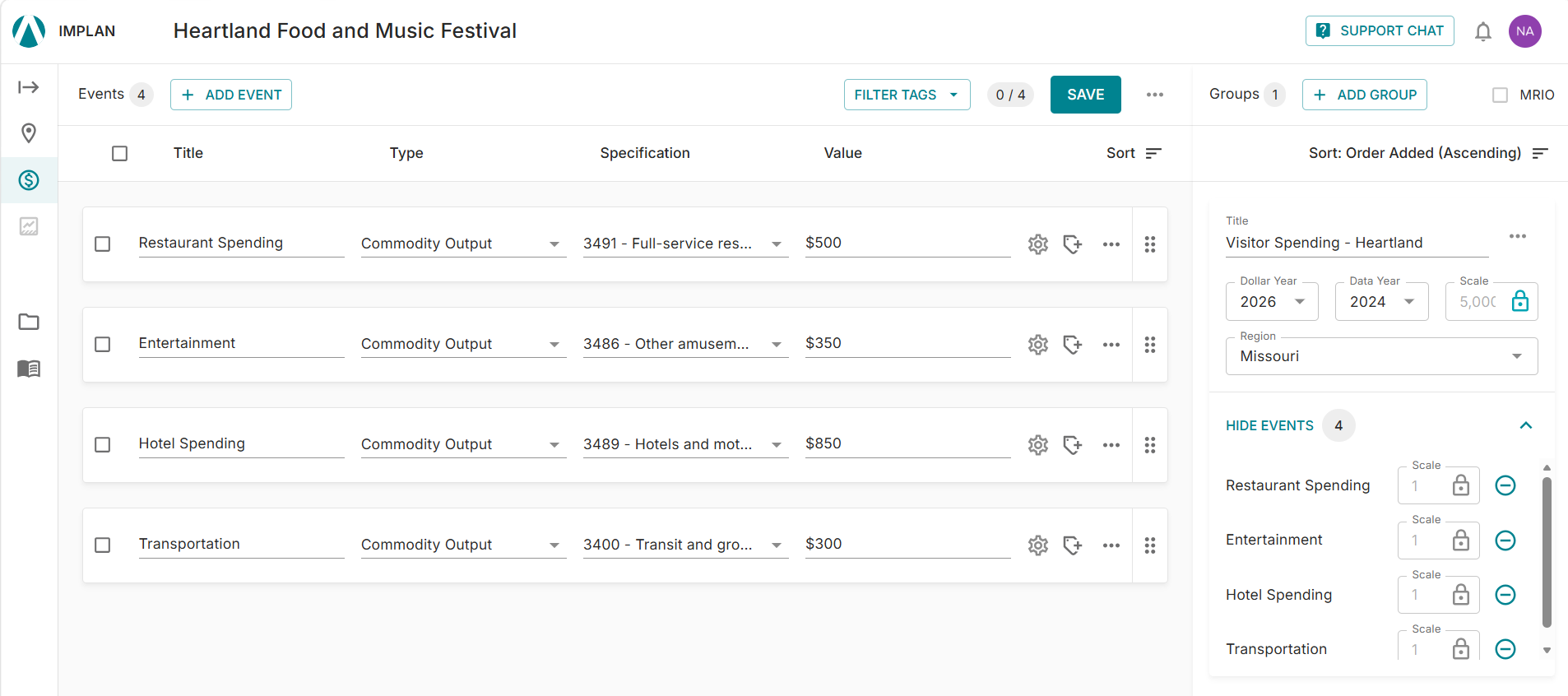Toggle the group Scale lock
Image resolution: width=1568 pixels, height=696 pixels.
point(1520,301)
